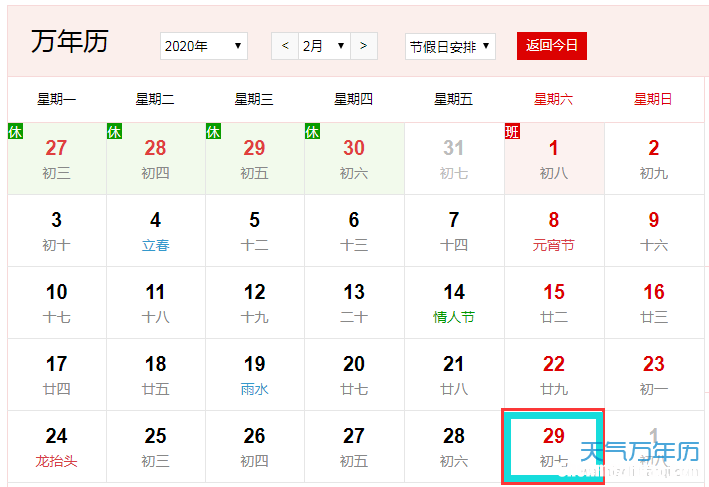
Task: Click the 星期三 column header
Action: [x=254, y=99]
